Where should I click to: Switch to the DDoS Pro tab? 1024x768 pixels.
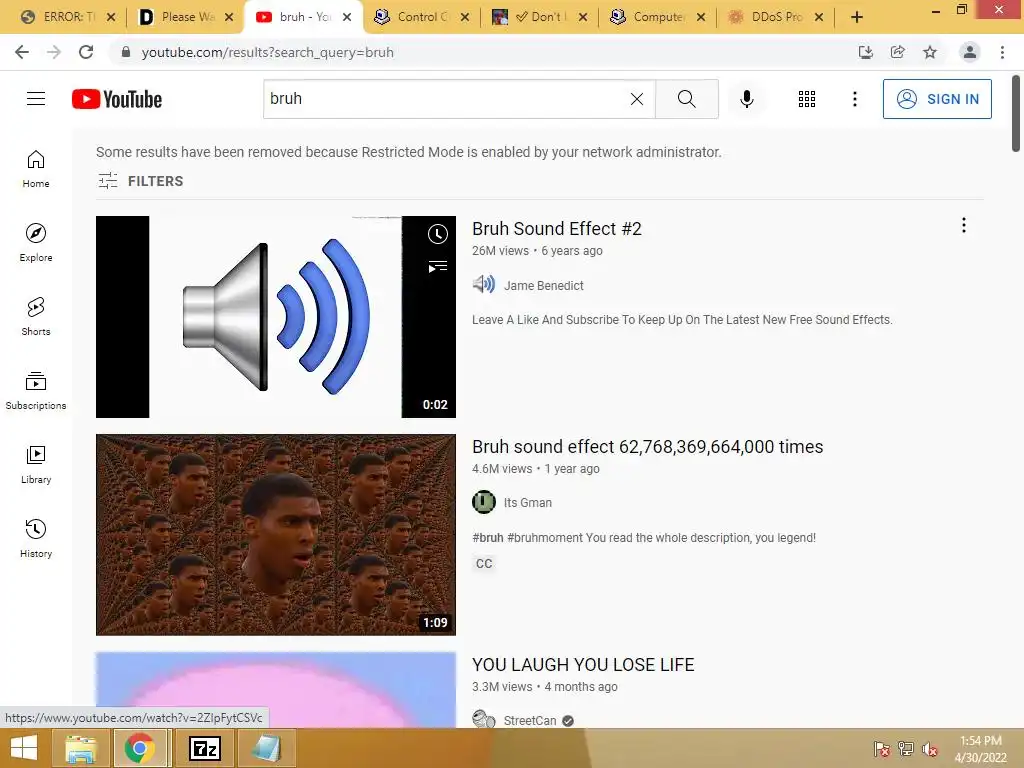[x=775, y=17]
